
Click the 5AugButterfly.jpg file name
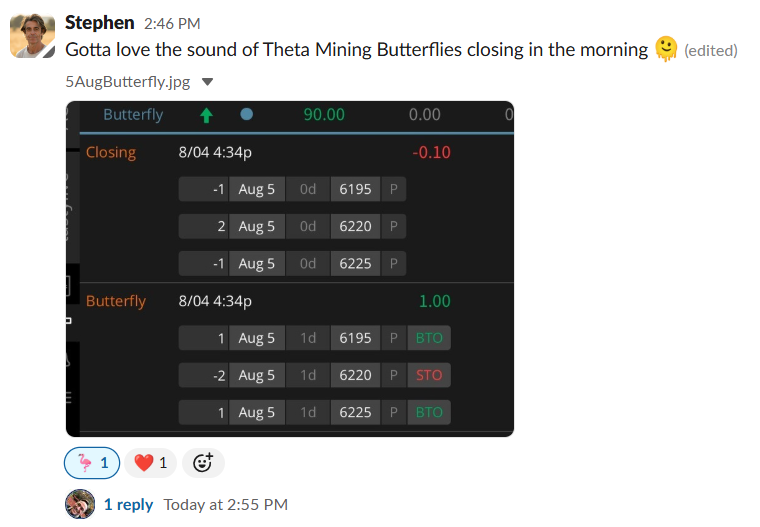click(x=127, y=81)
